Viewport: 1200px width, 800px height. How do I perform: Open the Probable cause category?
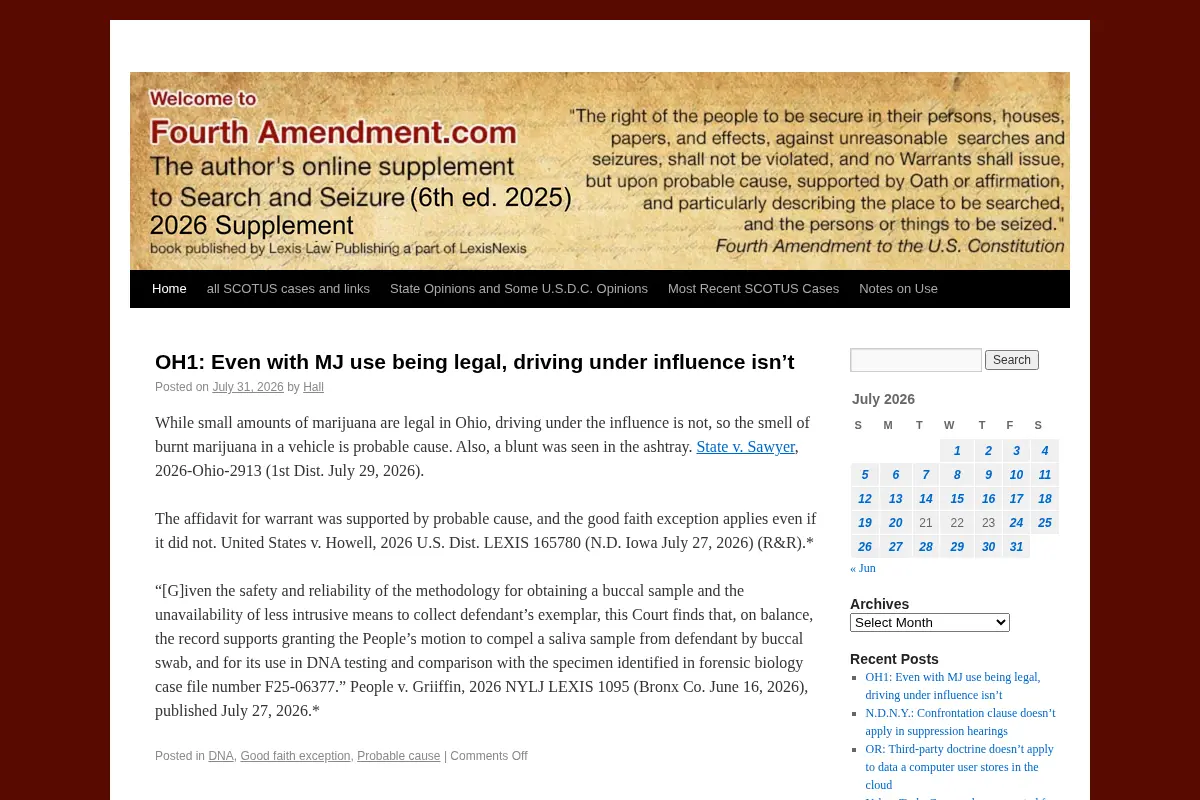[398, 756]
